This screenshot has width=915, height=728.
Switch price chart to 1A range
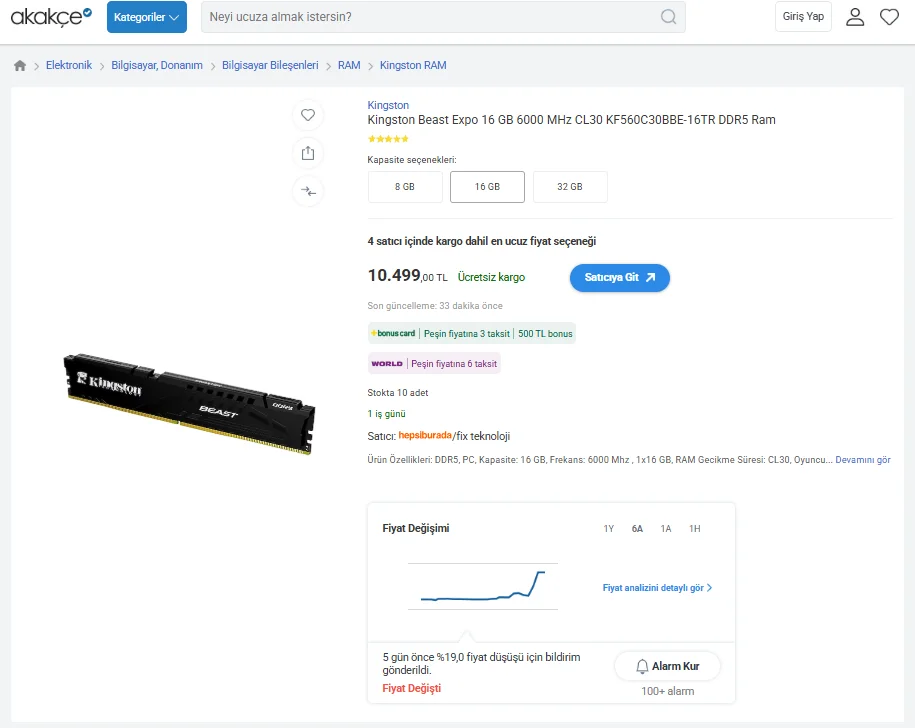pos(666,528)
